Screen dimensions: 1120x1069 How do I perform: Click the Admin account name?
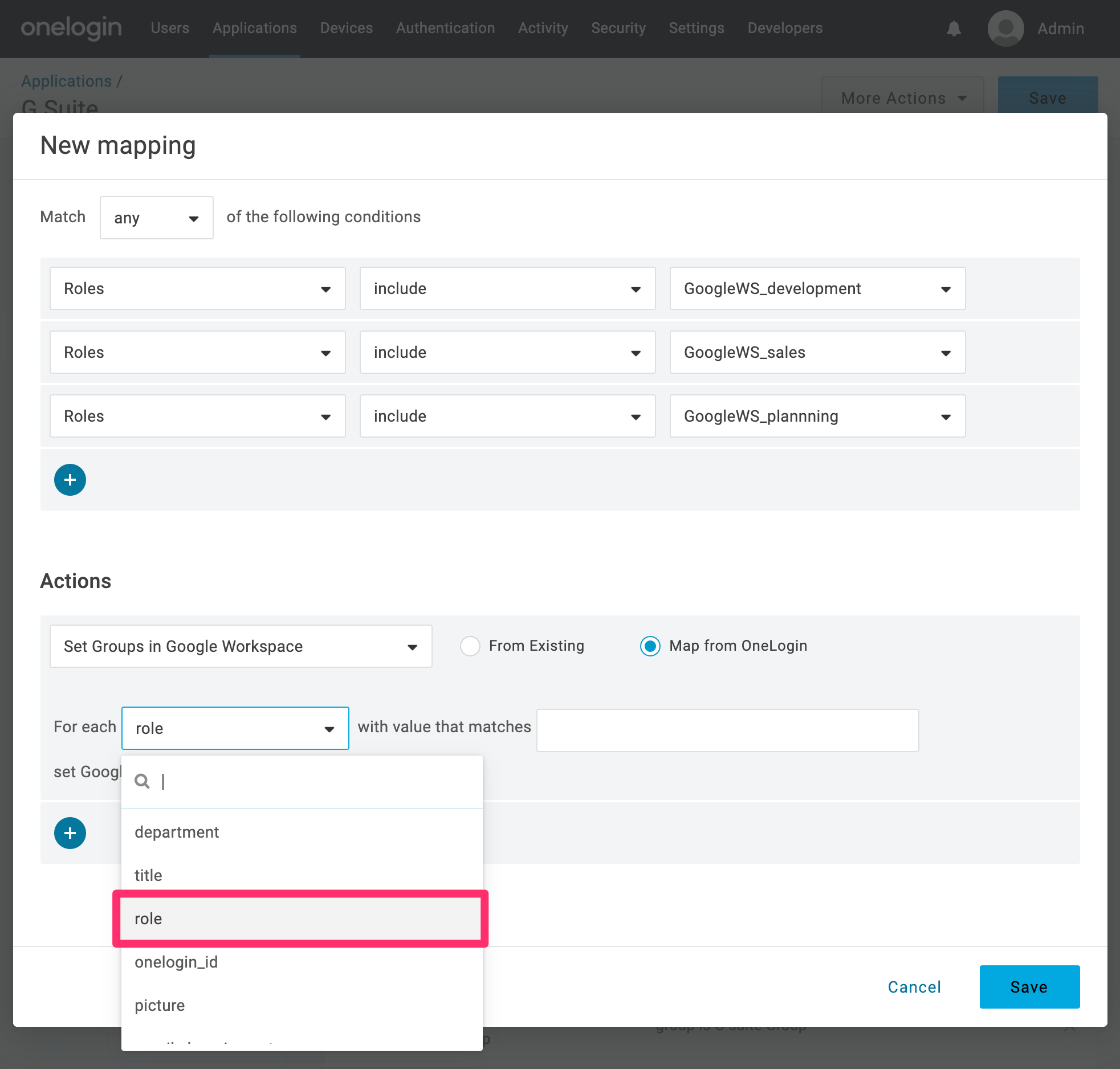[x=1060, y=28]
